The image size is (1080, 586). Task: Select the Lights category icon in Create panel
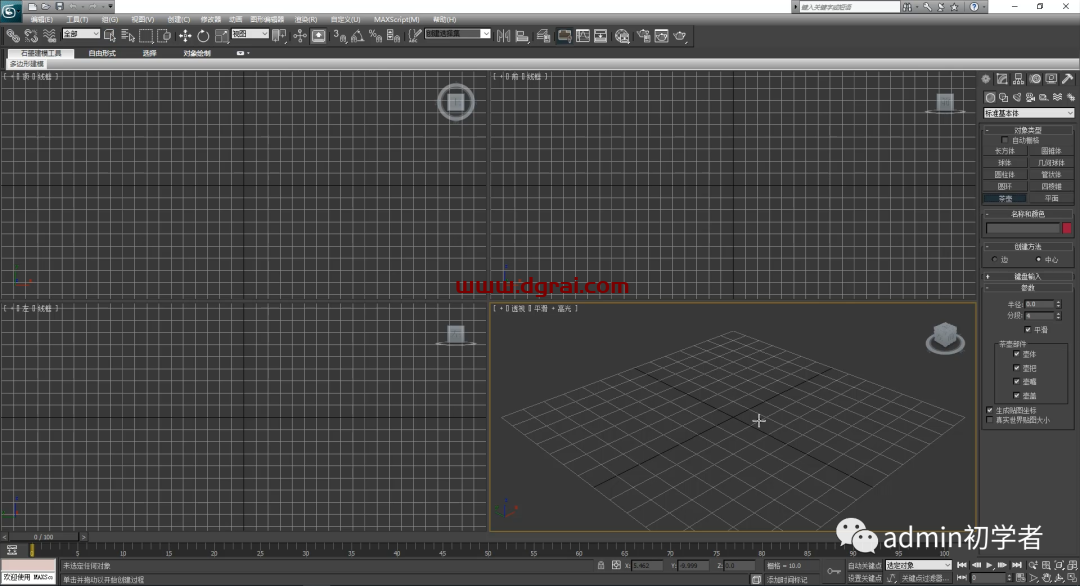click(1017, 98)
